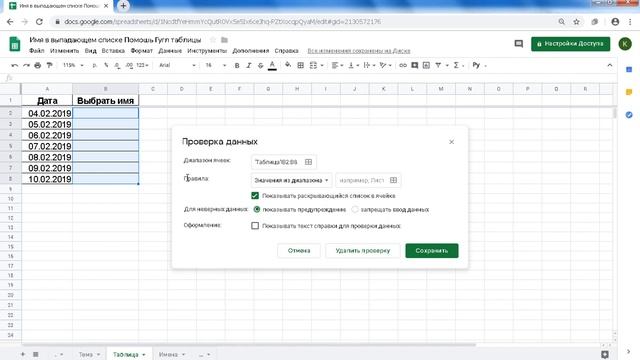
Task: Redo the last action in toolbar
Action: [26, 65]
